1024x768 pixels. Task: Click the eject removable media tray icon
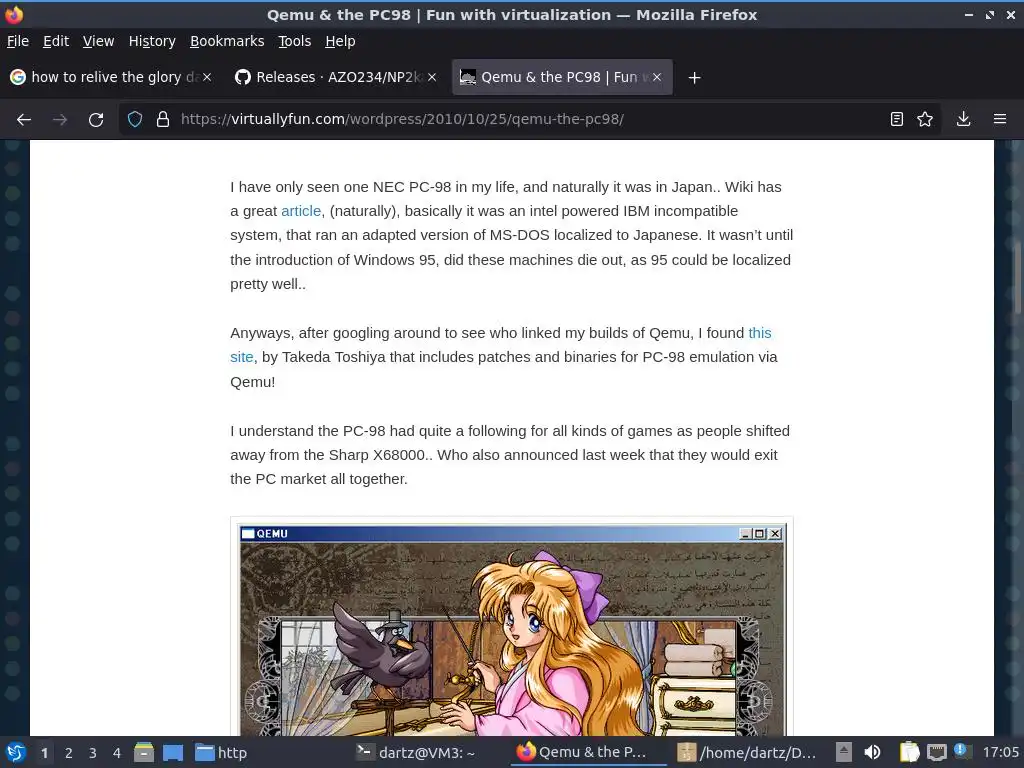pos(844,752)
